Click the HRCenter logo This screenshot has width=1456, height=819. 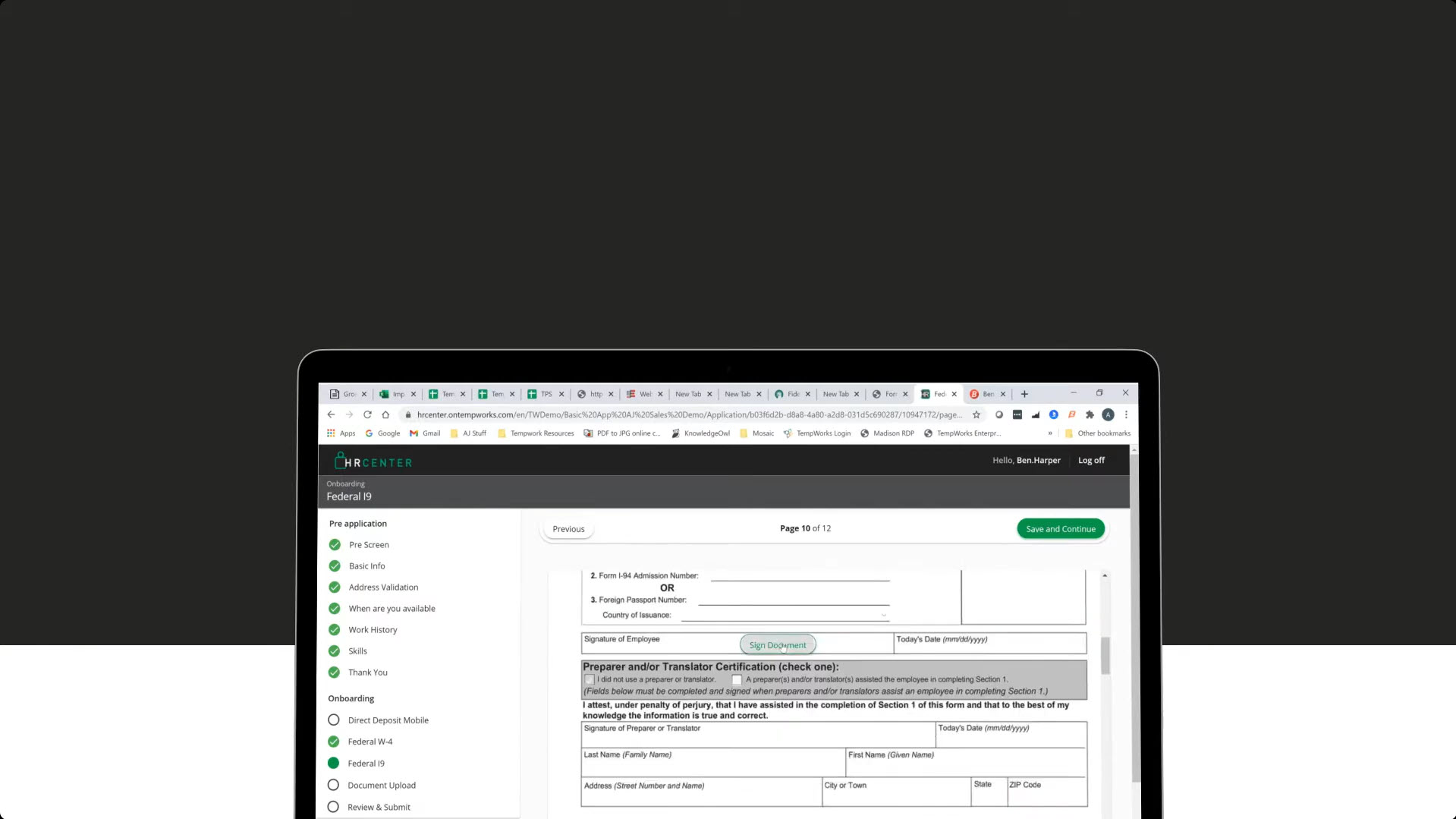coord(373,461)
